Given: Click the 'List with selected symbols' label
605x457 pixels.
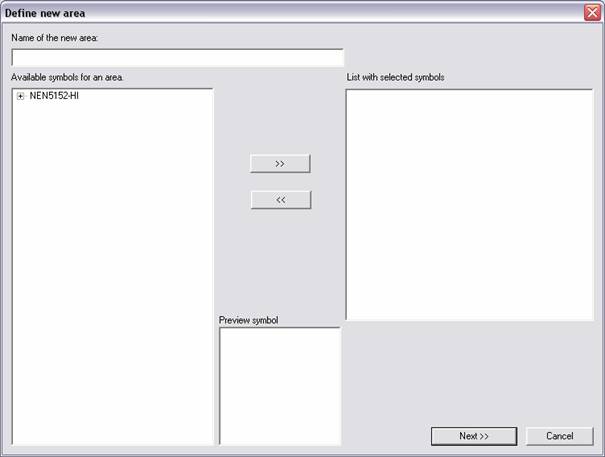Looking at the screenshot, I should pyautogui.click(x=389, y=77).
